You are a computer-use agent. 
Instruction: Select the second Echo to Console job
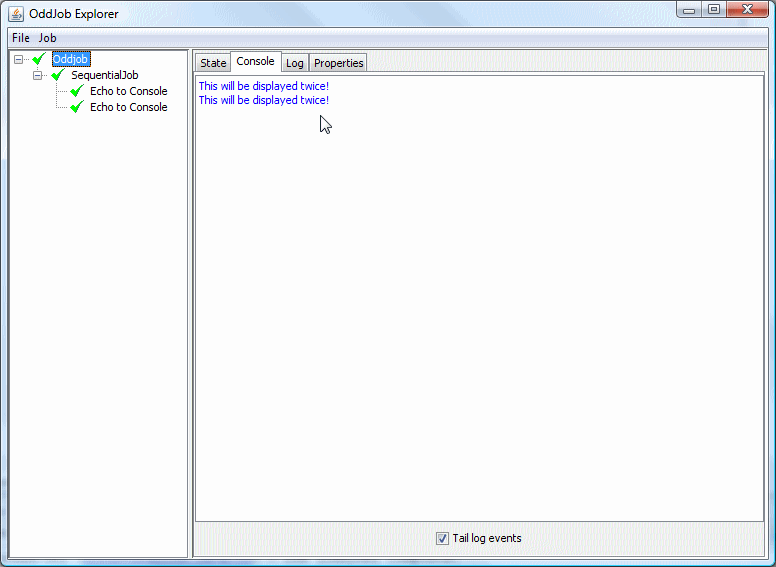(x=128, y=107)
